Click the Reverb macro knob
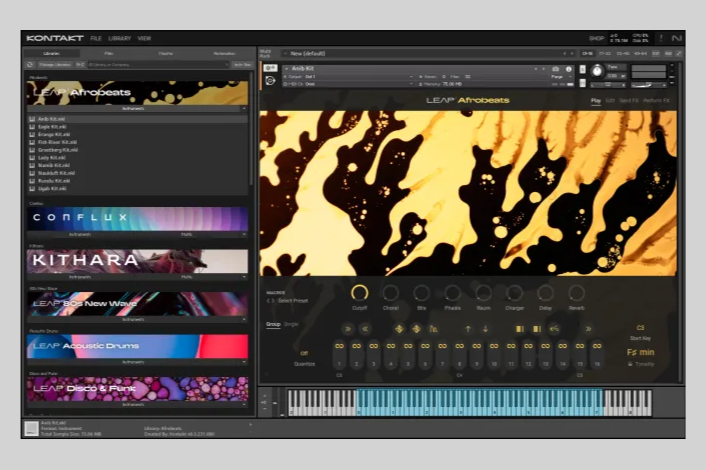Screen dimensions: 706x470 tap(576, 293)
